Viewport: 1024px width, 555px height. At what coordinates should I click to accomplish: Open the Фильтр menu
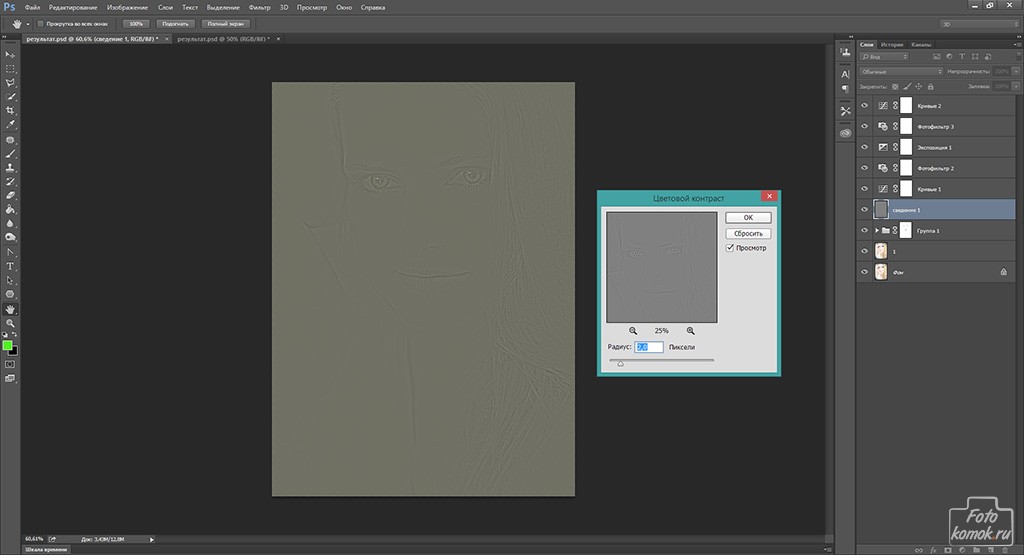(x=259, y=7)
